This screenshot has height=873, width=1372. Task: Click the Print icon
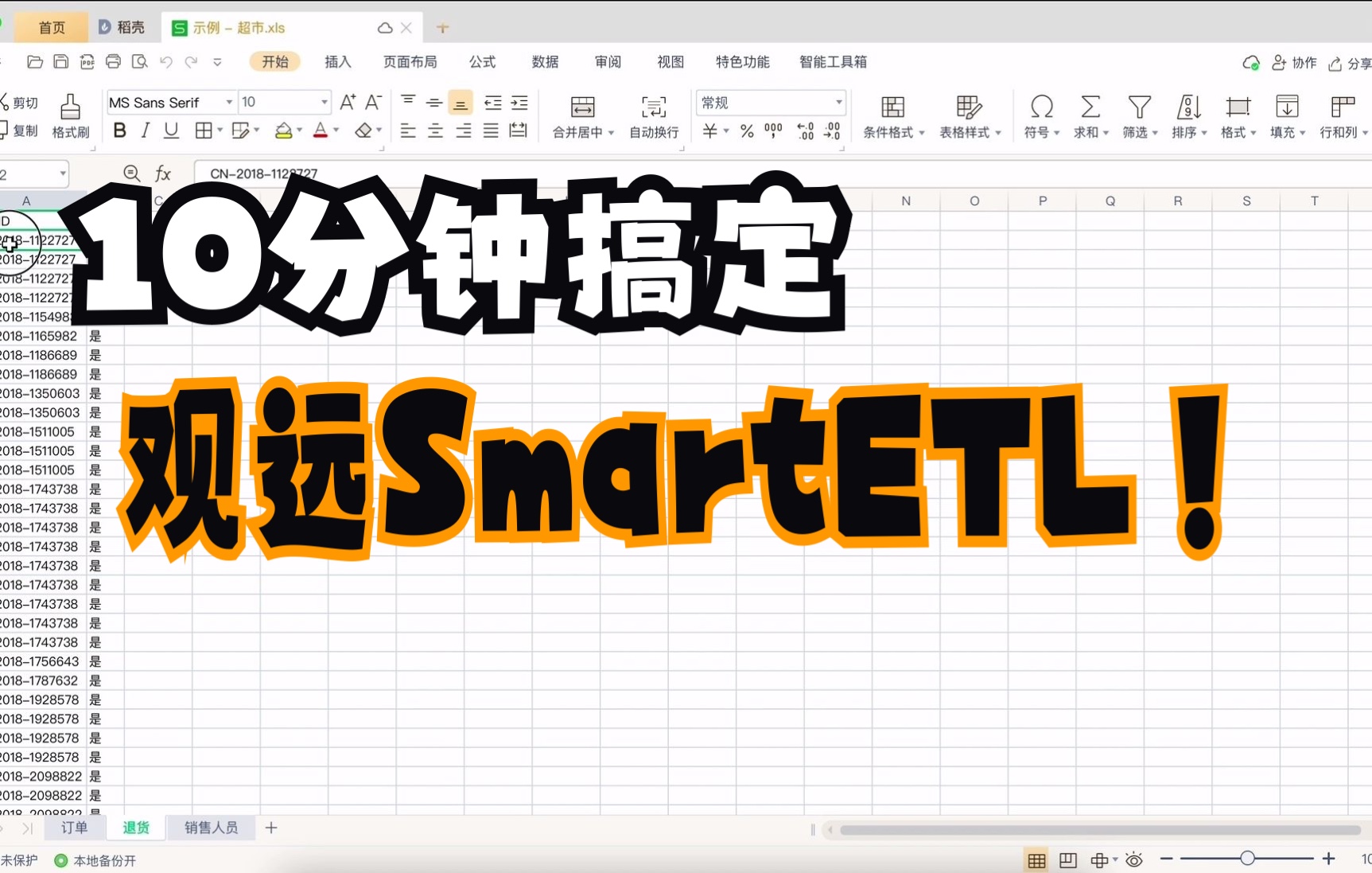[114, 62]
